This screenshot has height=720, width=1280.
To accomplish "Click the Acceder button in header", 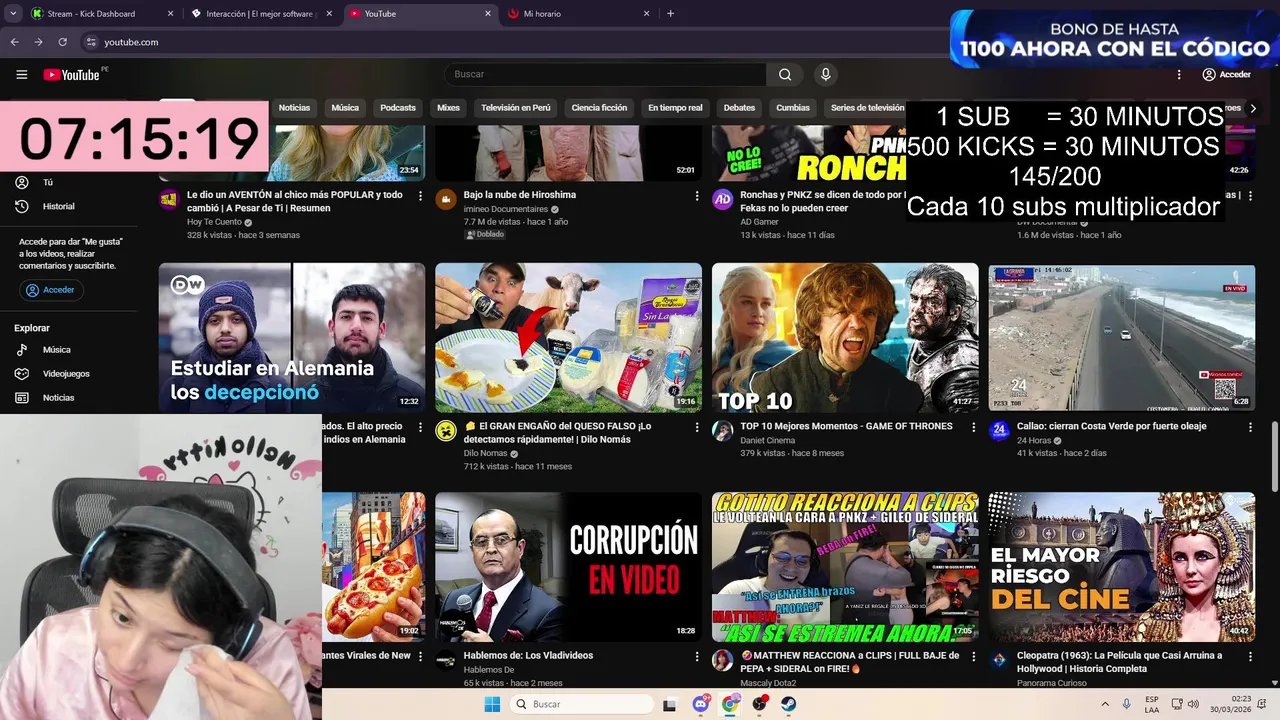I will pos(1226,74).
